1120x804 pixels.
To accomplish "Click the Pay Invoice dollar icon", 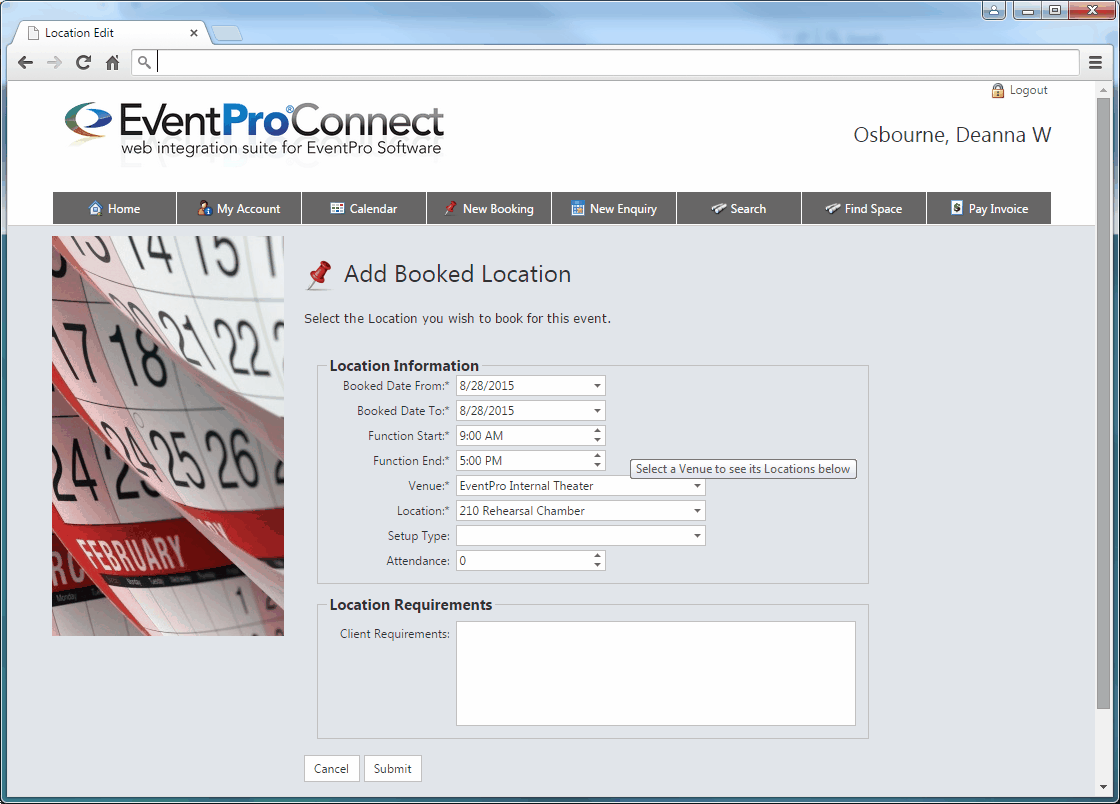I will coord(956,208).
